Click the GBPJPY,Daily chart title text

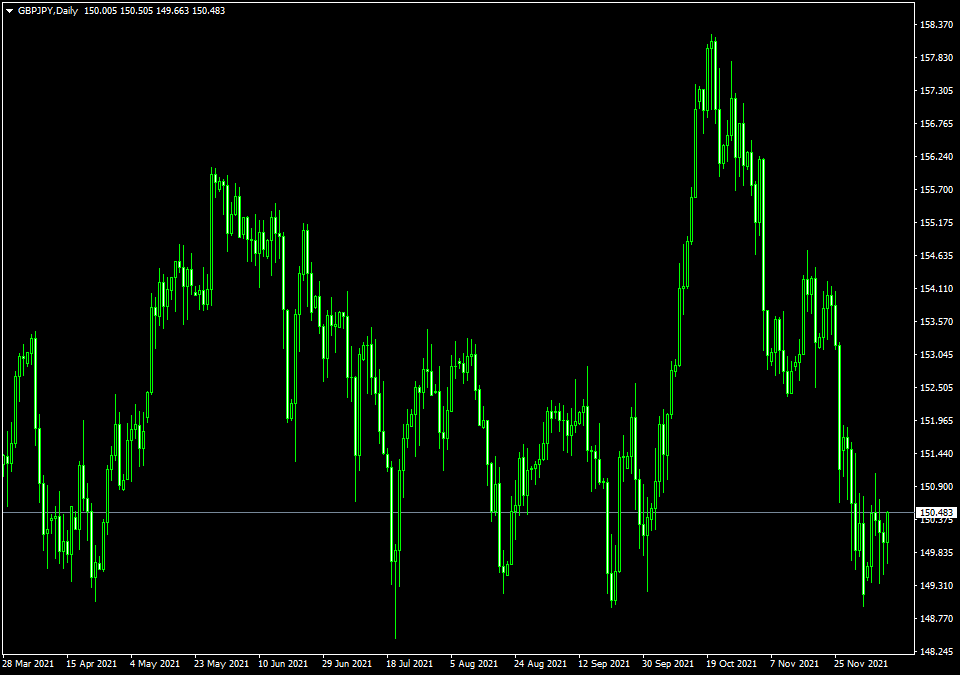(48, 11)
